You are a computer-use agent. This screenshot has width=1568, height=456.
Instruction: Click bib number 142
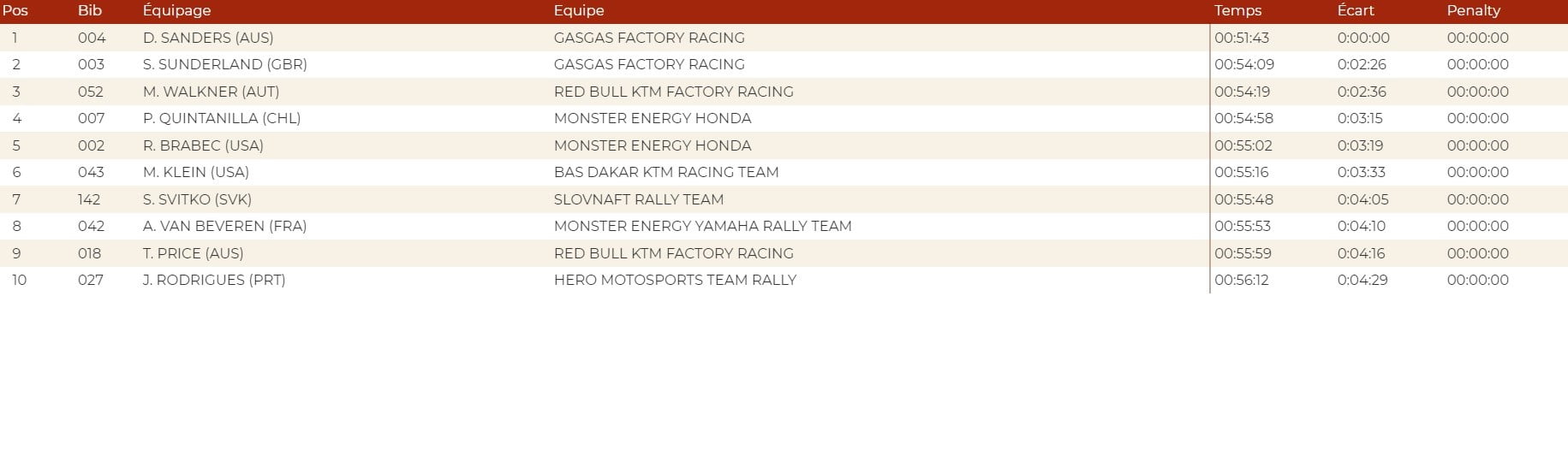(x=89, y=199)
